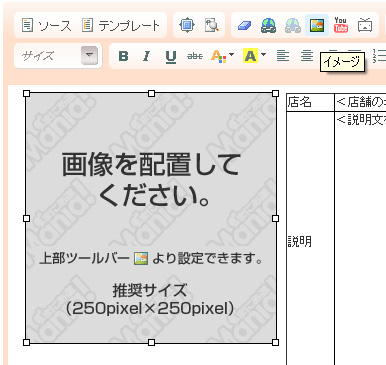
Task: Toggle strikethrough abc formatting
Action: tap(195, 56)
